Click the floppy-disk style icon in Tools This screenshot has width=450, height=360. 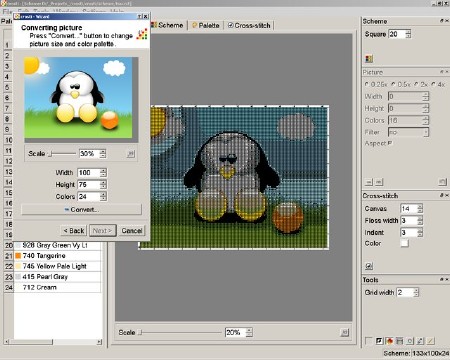pos(400,341)
